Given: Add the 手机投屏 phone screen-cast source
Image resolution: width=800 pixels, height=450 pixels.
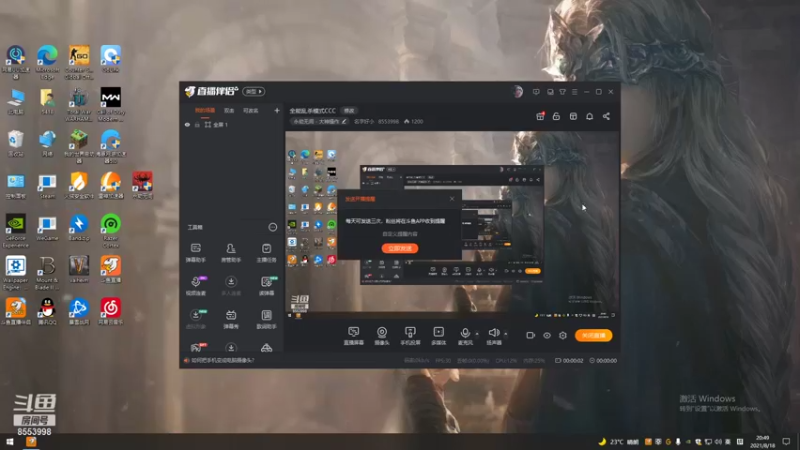Looking at the screenshot, I should click(x=410, y=336).
